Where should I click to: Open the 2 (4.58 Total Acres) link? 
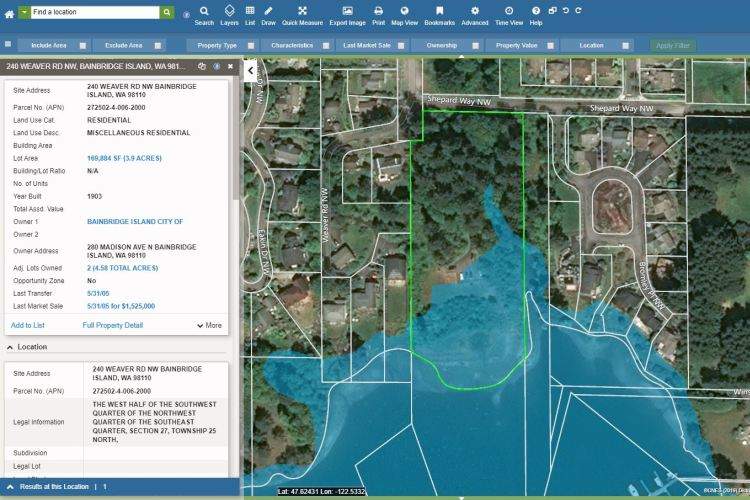click(122, 268)
